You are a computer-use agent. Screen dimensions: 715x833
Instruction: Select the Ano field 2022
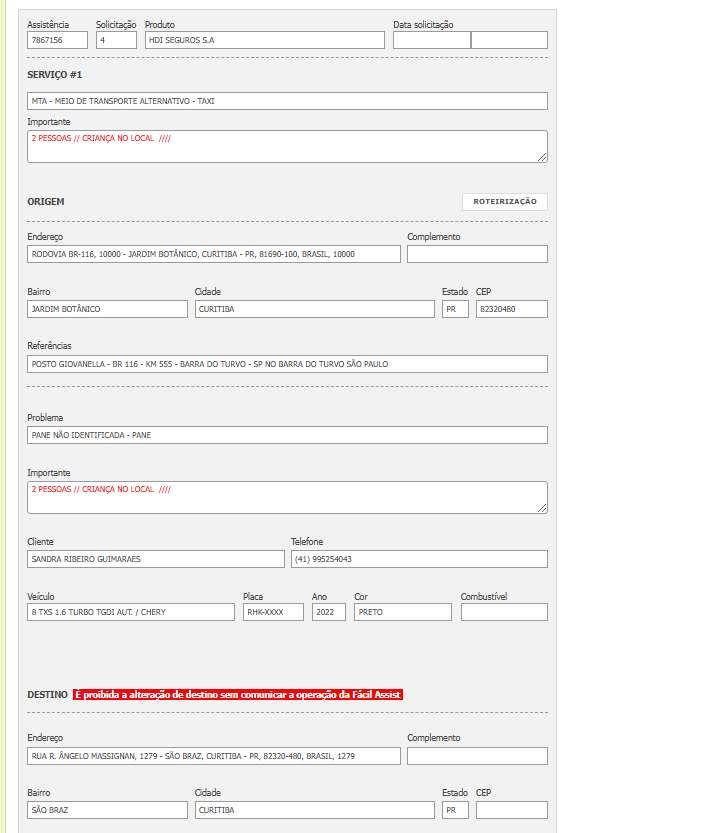(329, 612)
